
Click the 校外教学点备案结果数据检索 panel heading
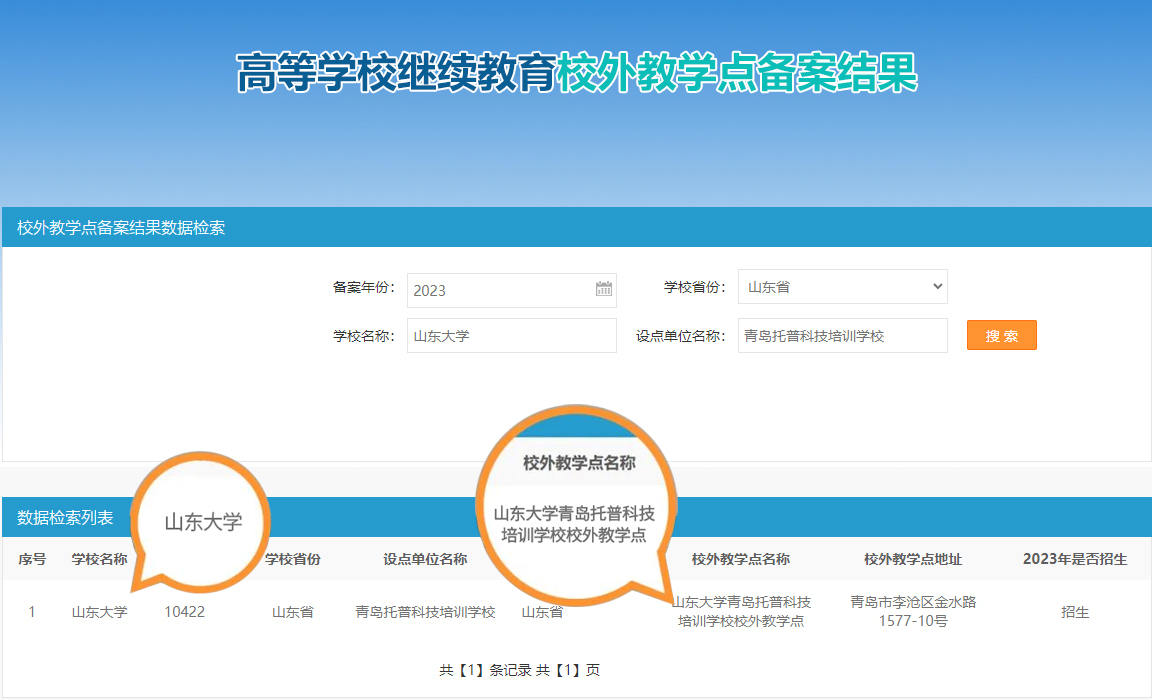tap(121, 228)
